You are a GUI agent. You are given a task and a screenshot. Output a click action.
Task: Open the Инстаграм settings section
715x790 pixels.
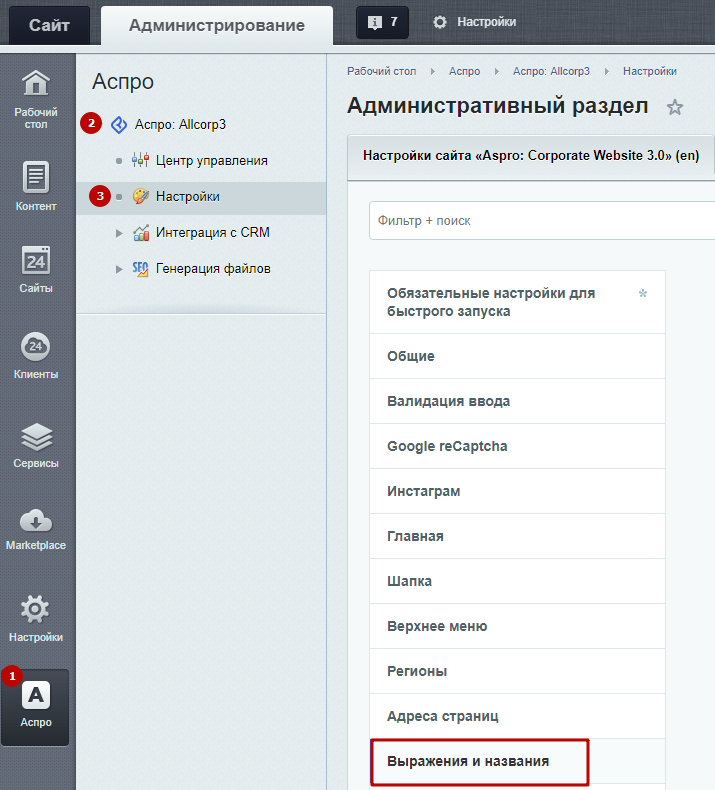[x=517, y=491]
